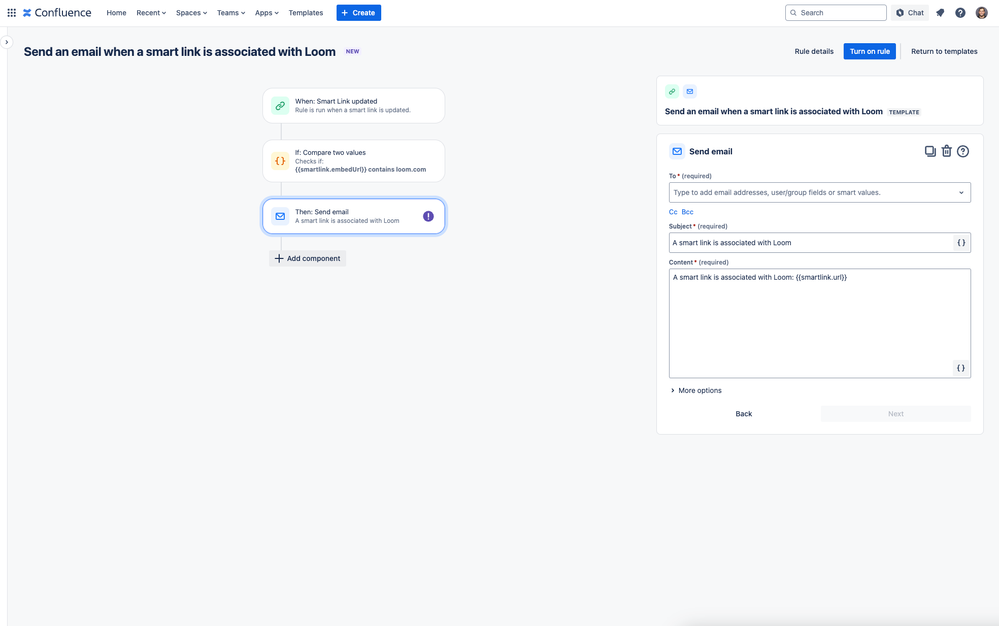999x626 pixels.
Task: Click the Send email panel envelope icon
Action: 677,152
